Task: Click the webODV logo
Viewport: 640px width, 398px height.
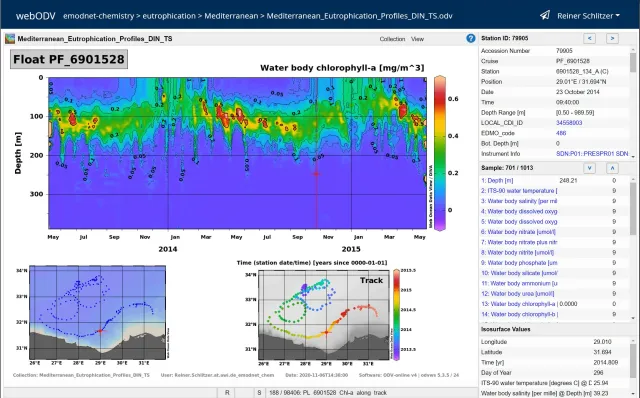Action: point(36,16)
